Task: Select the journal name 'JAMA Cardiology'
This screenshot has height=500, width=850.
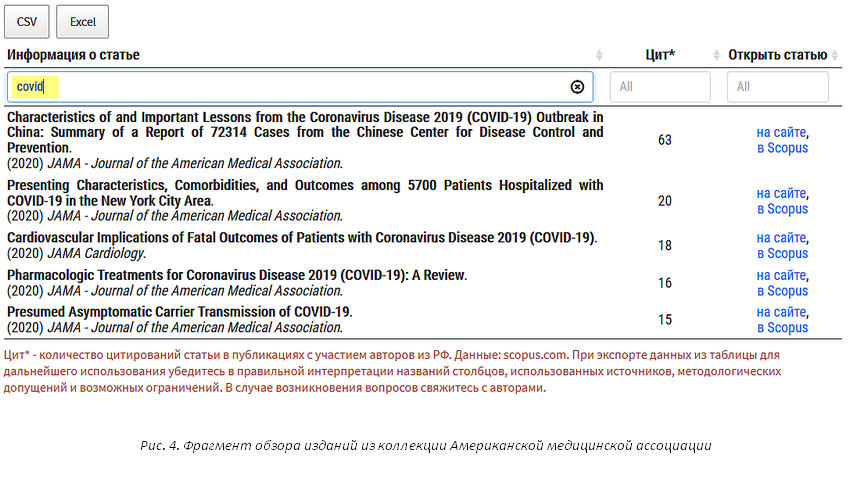Action: [96, 253]
